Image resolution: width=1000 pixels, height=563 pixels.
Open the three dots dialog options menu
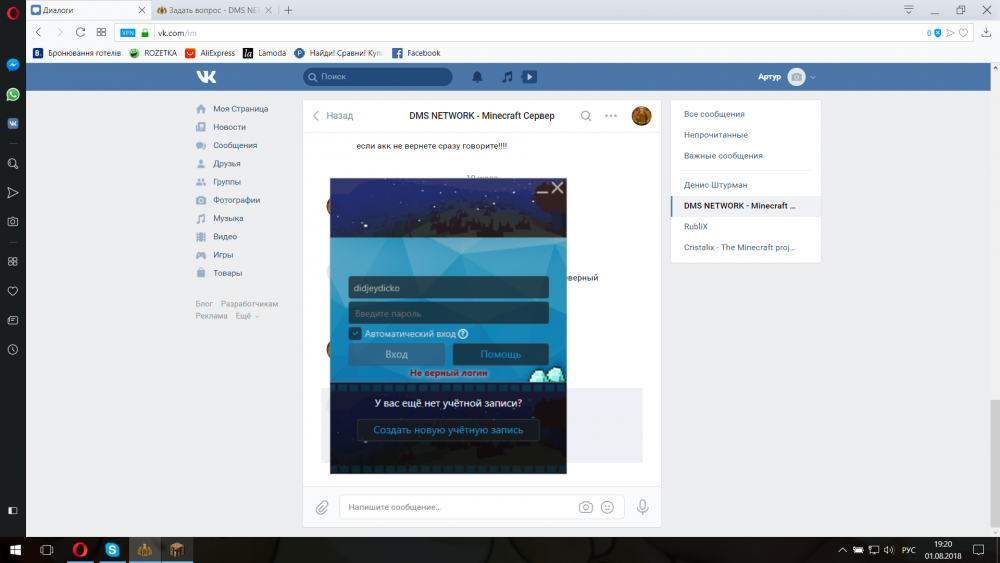[611, 116]
